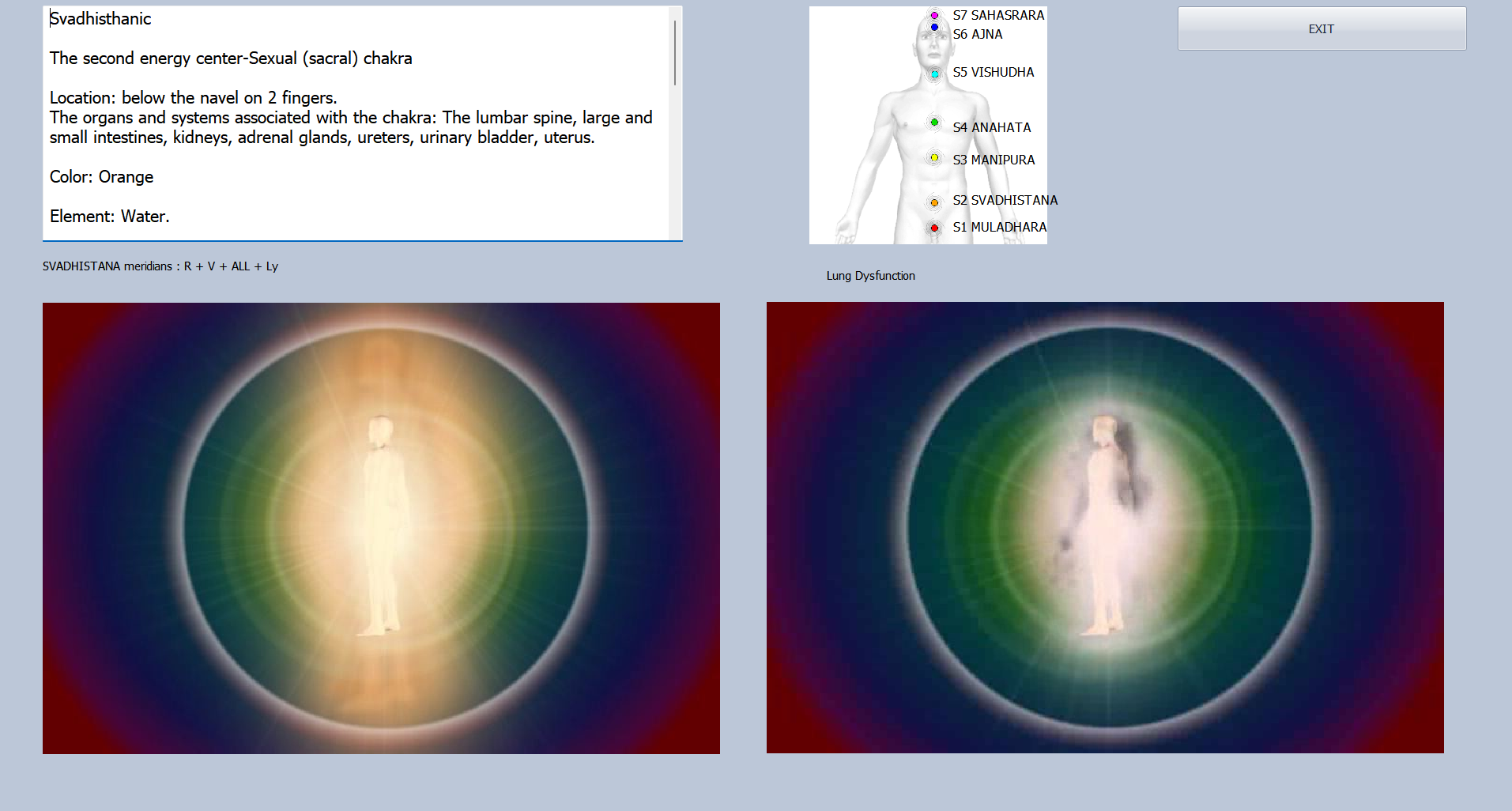Choose the S3 MANIPURA text label
Image resolution: width=1512 pixels, height=811 pixels.
(x=994, y=160)
